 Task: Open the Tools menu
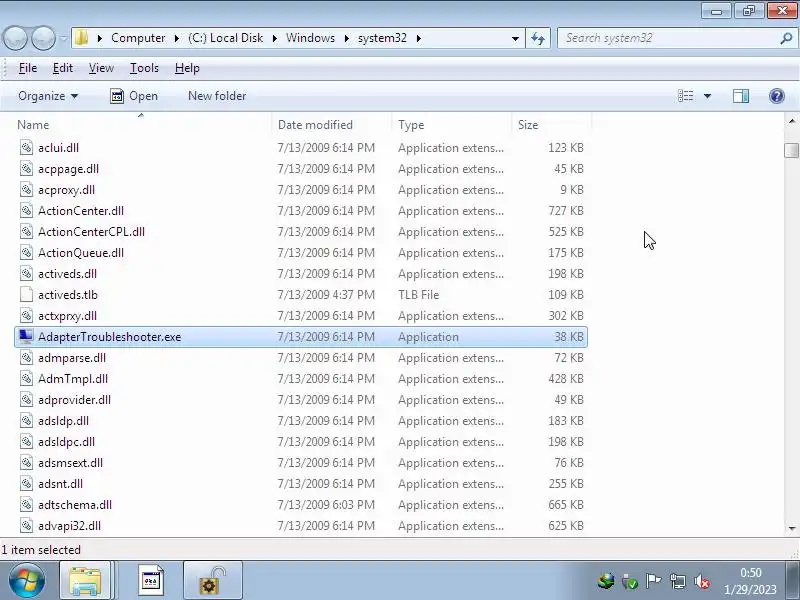144,68
